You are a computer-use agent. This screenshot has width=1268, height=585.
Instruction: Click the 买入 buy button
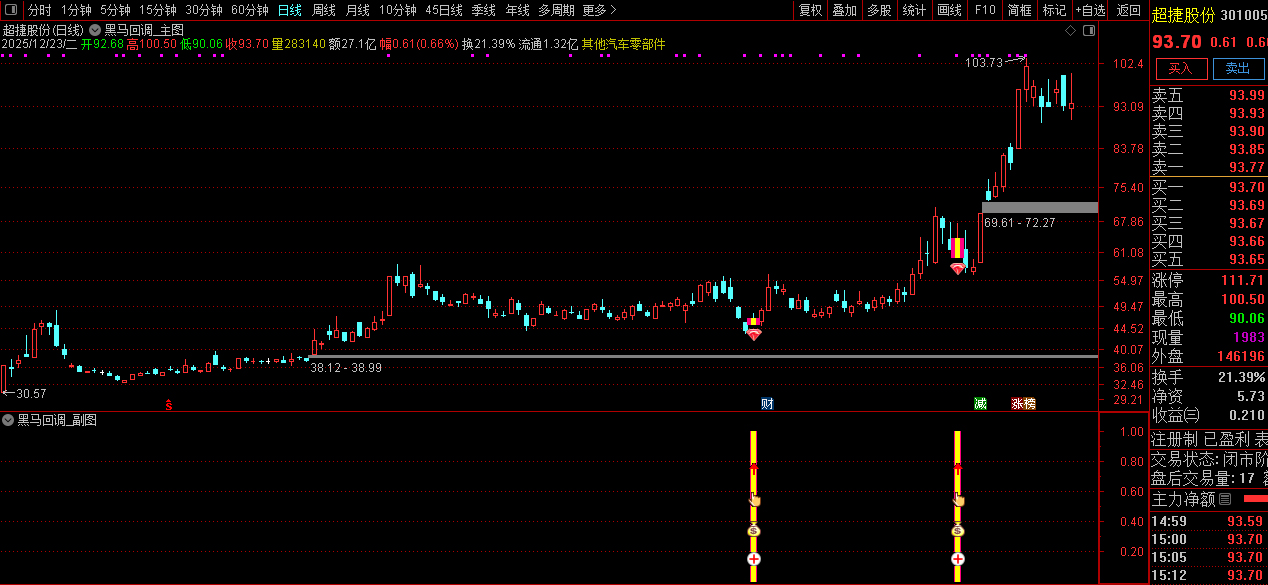click(x=1181, y=68)
